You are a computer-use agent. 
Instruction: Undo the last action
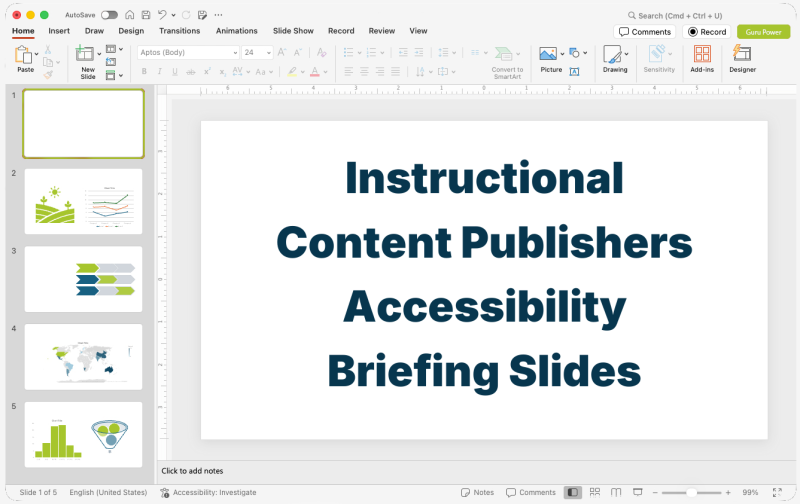tap(162, 15)
